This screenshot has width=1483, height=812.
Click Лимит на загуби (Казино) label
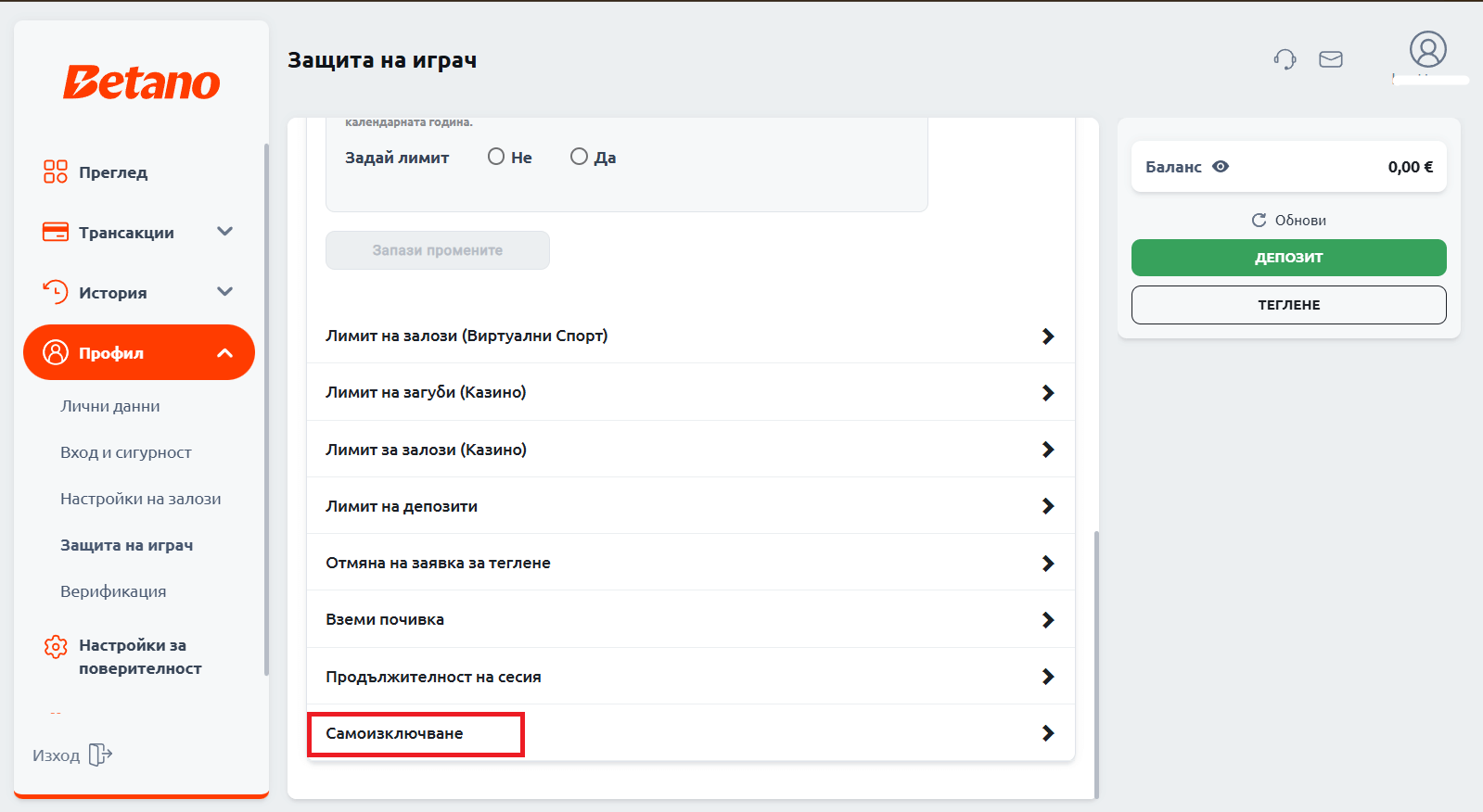pos(426,392)
